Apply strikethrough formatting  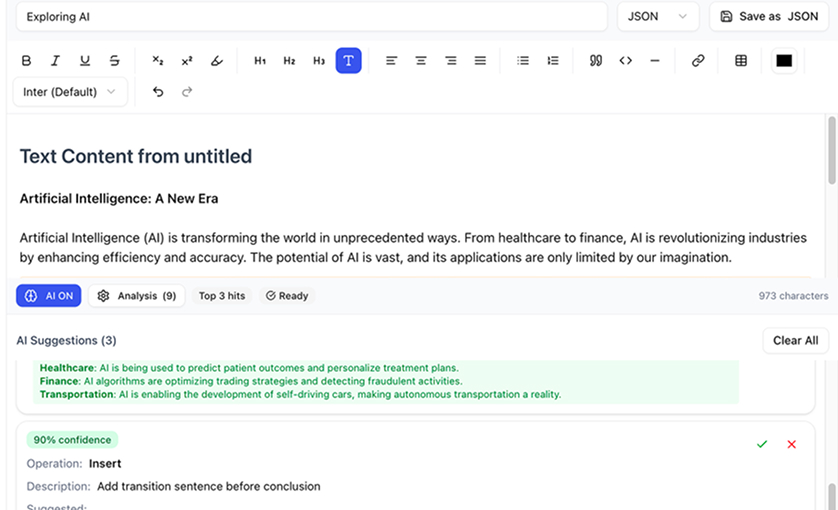(114, 61)
